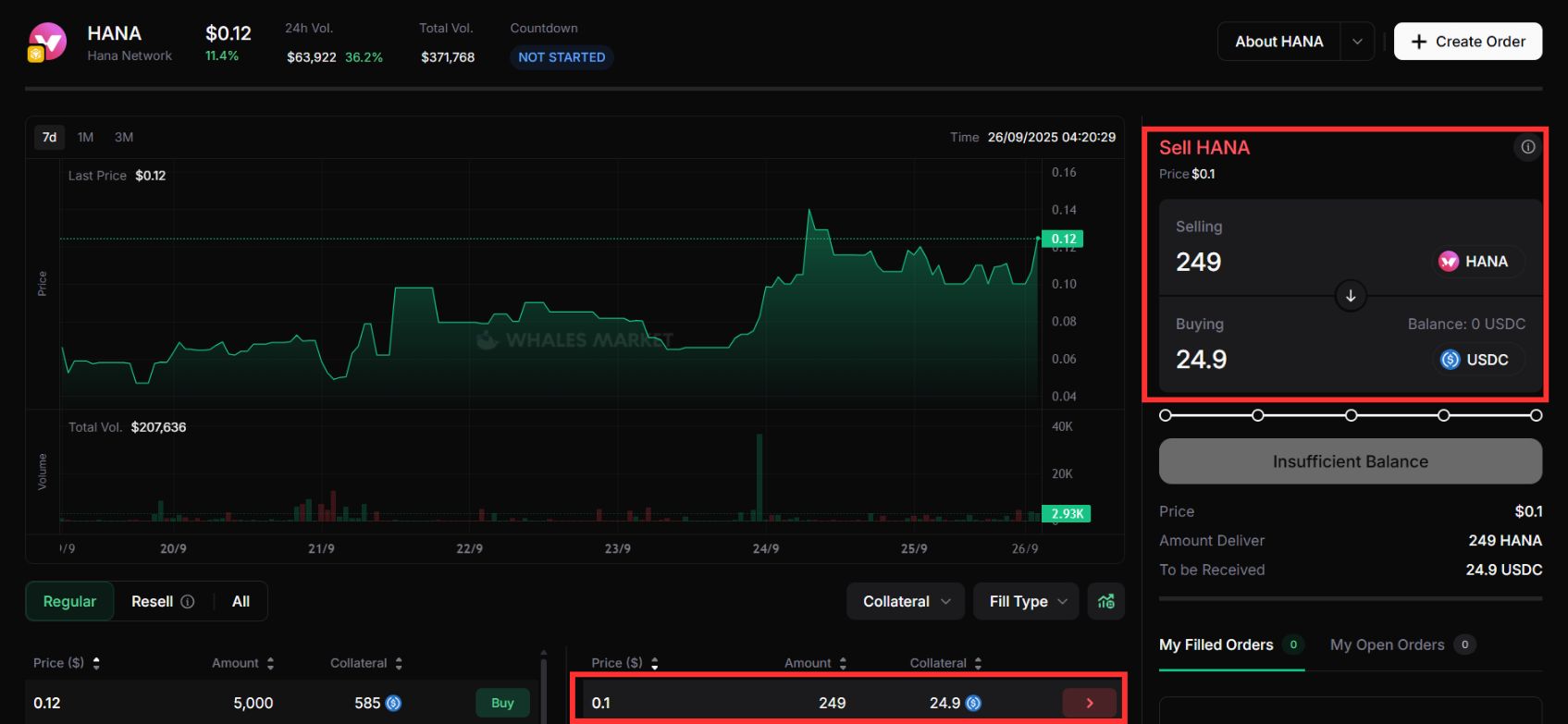Open My Filled Orders tab
1568x724 pixels.
click(x=1231, y=645)
